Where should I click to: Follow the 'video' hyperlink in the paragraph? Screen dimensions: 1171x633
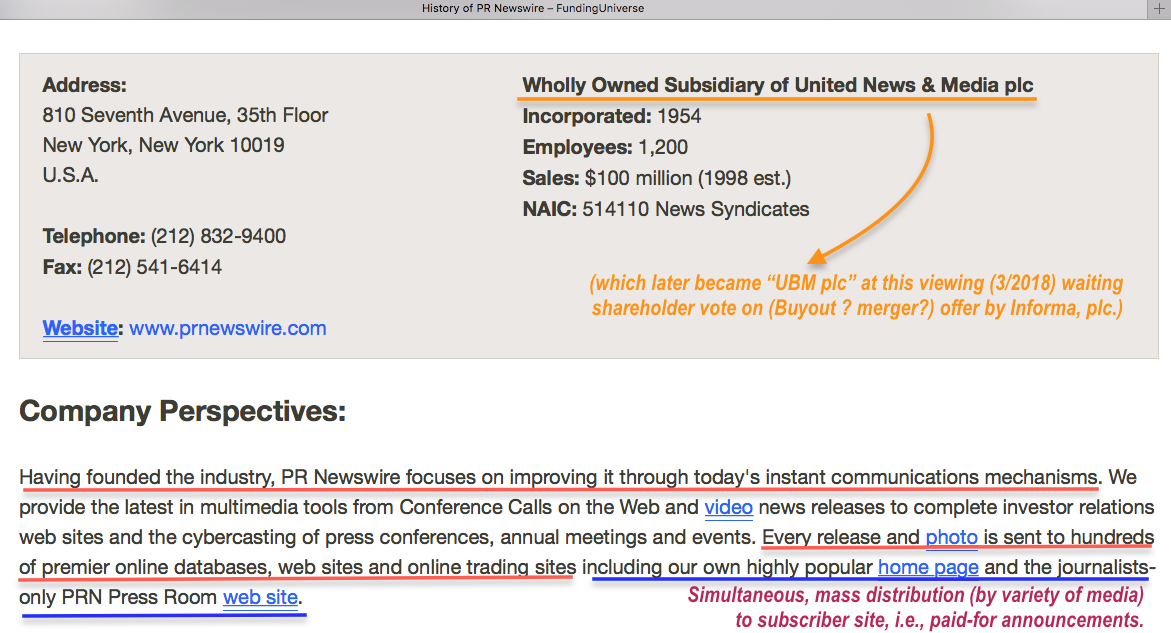[728, 507]
